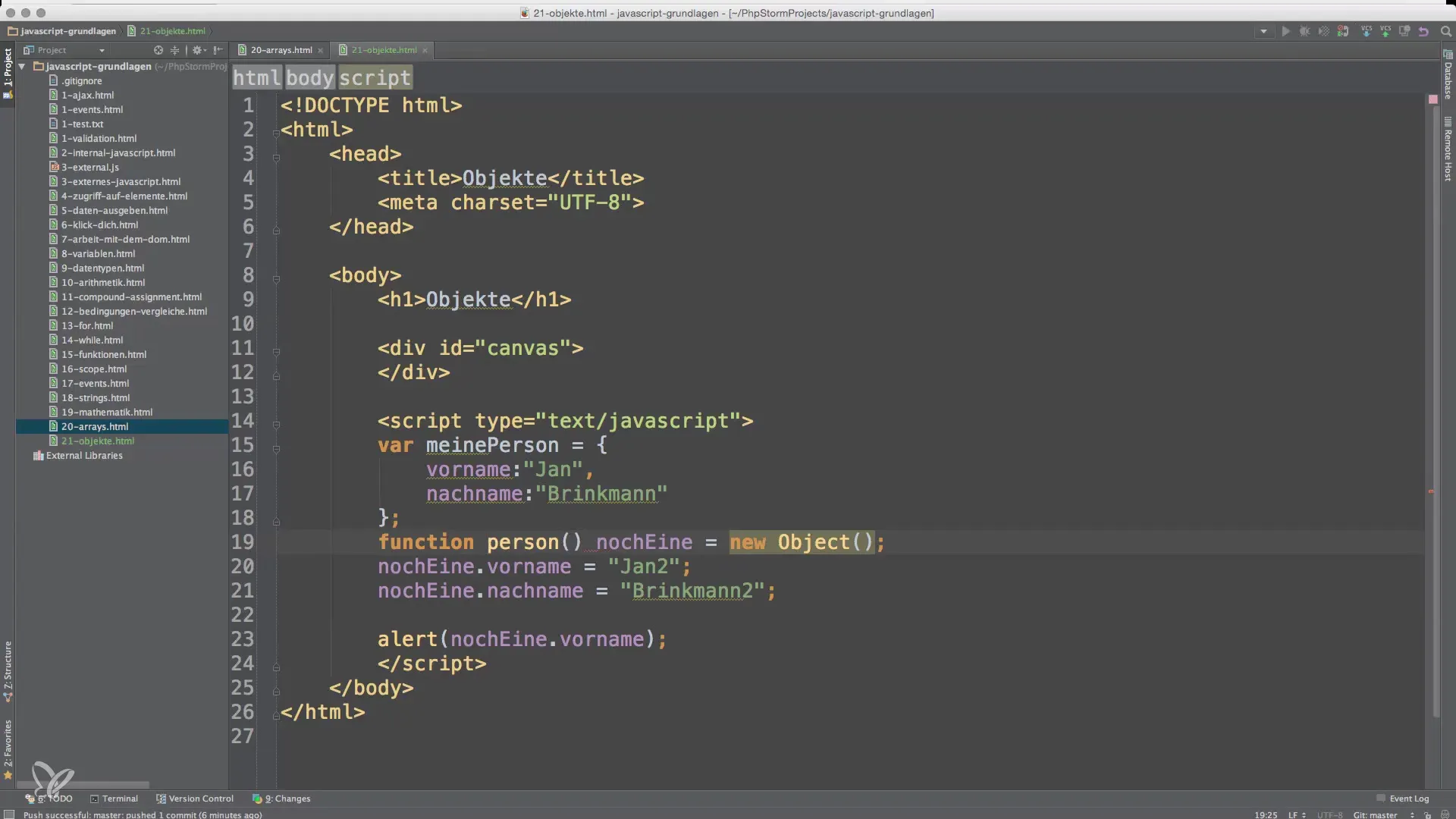This screenshot has width=1456, height=819.
Task: Click the 19:25 cursor position indicator
Action: coord(1265,814)
